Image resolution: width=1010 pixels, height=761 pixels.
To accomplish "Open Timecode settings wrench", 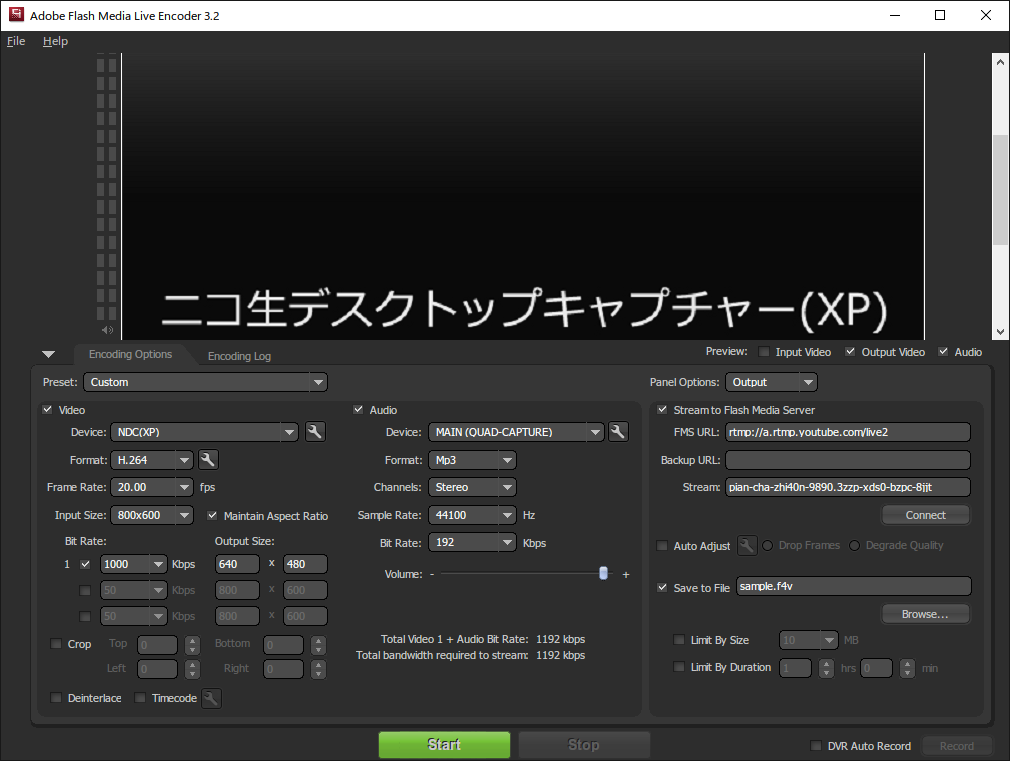I will click(x=211, y=698).
